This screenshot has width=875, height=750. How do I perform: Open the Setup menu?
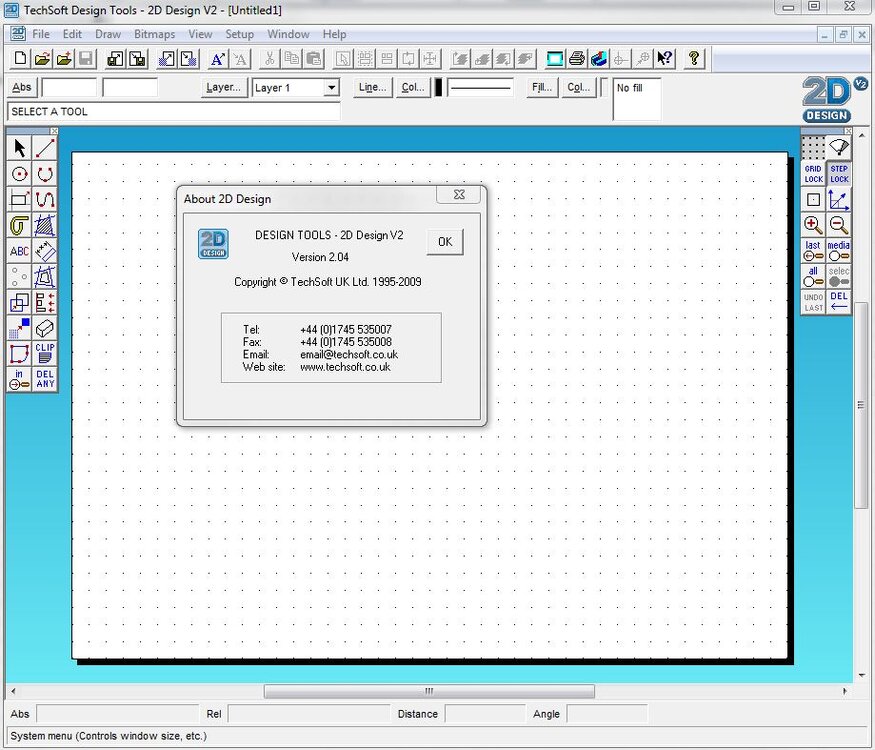click(239, 35)
